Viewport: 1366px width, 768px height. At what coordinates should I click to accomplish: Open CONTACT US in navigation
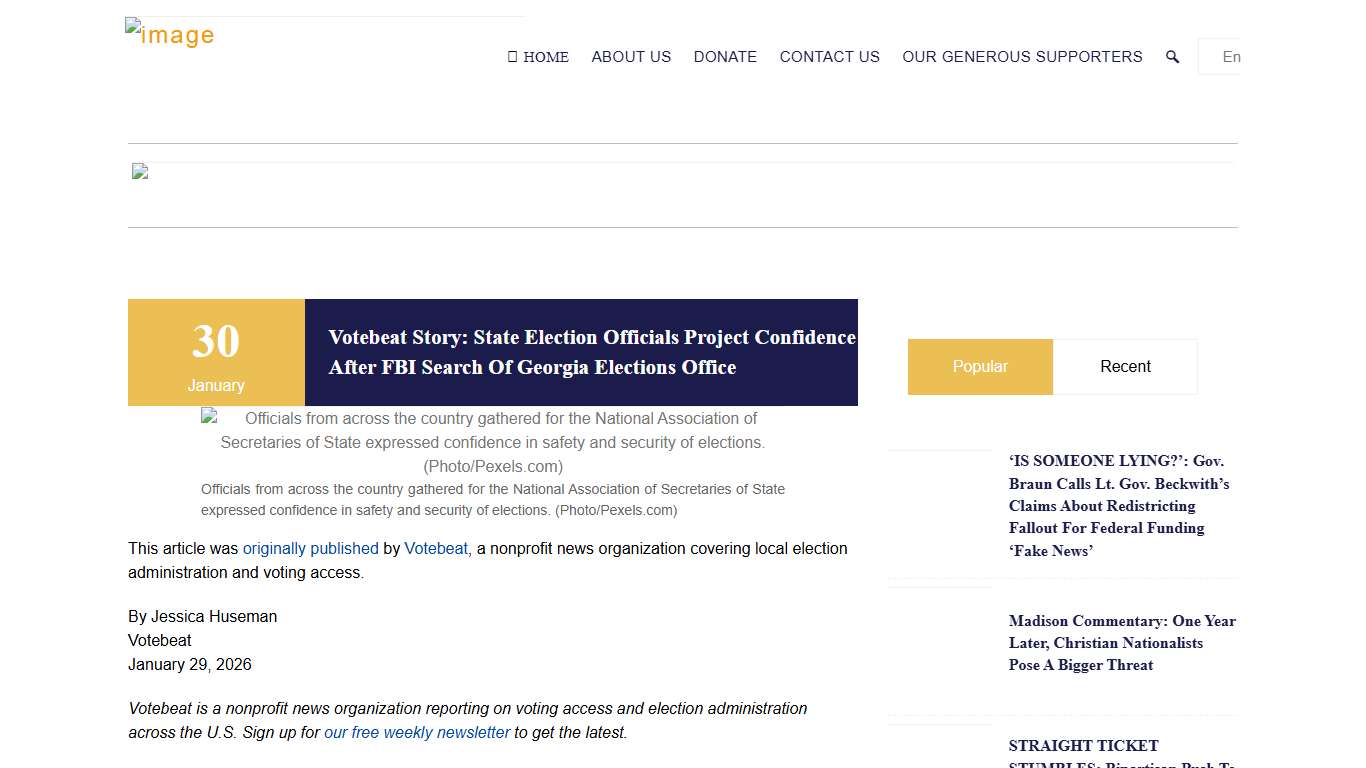pos(829,57)
